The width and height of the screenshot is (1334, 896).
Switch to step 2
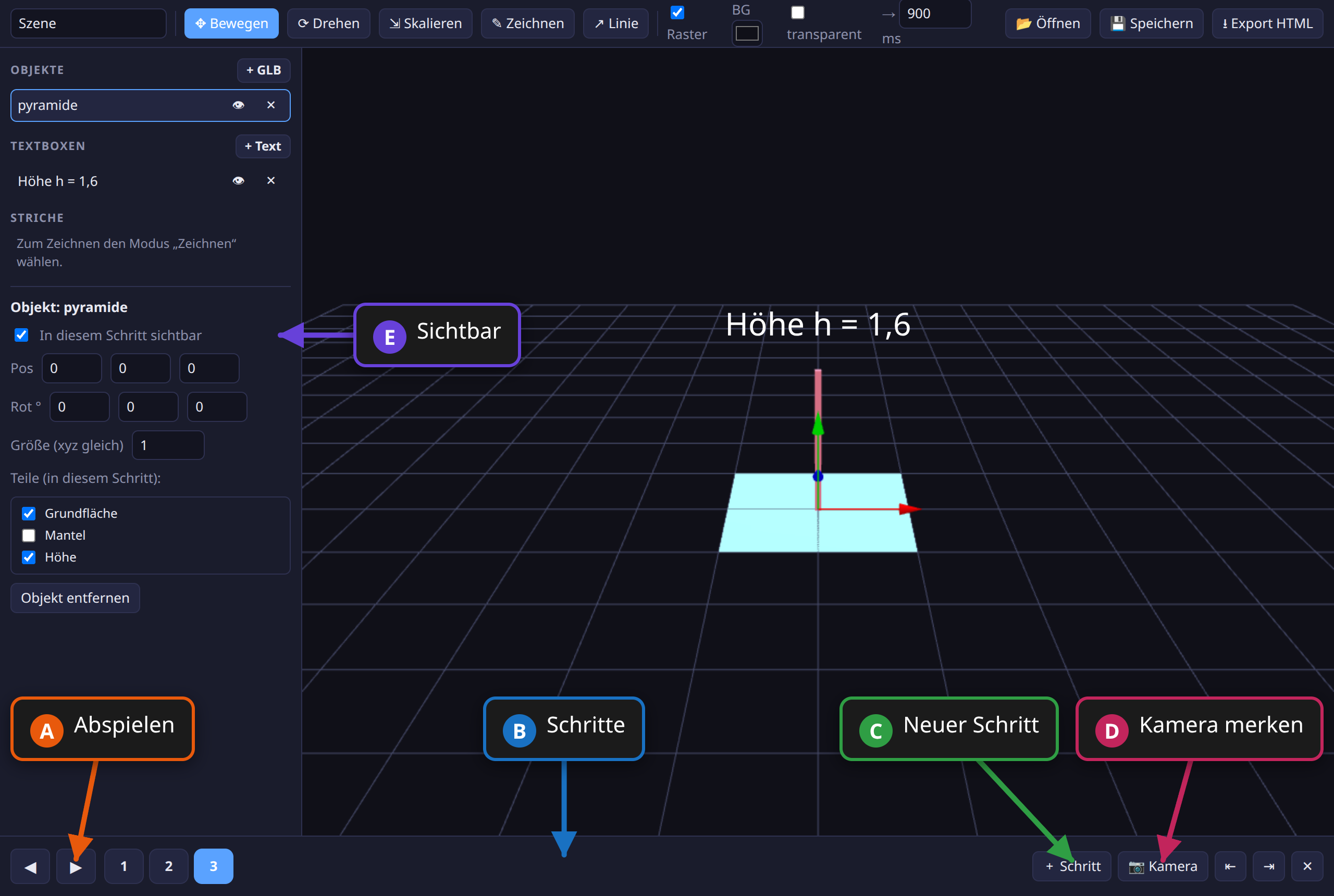click(x=169, y=866)
